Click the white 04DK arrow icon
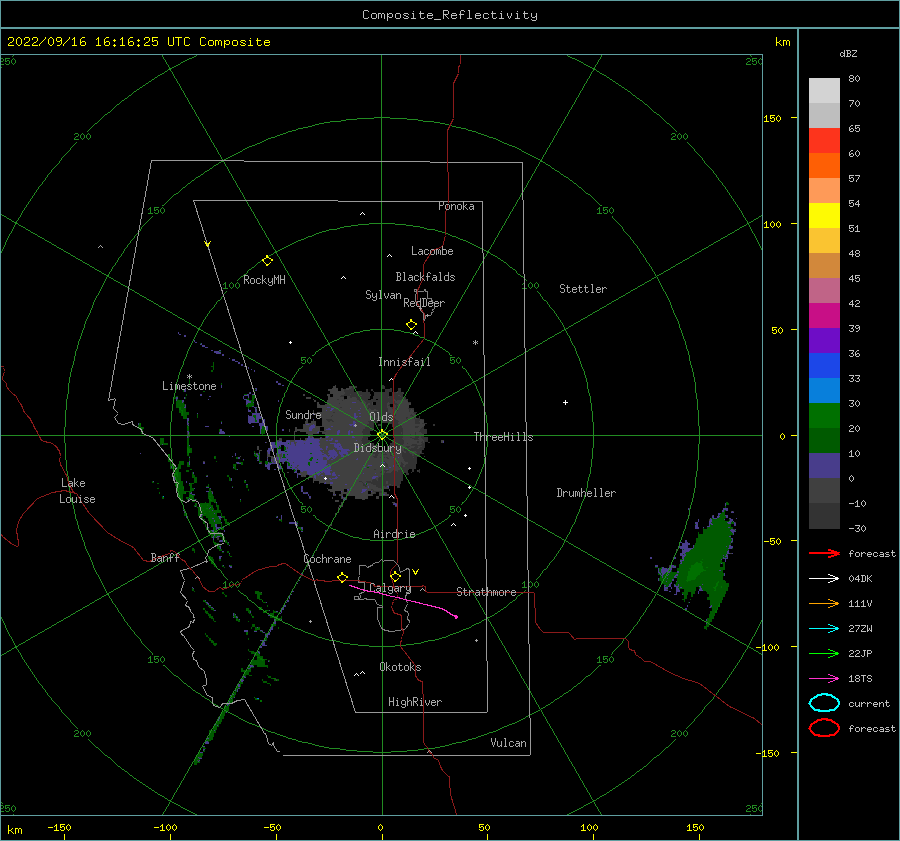Image resolution: width=900 pixels, height=841 pixels. 824,578
